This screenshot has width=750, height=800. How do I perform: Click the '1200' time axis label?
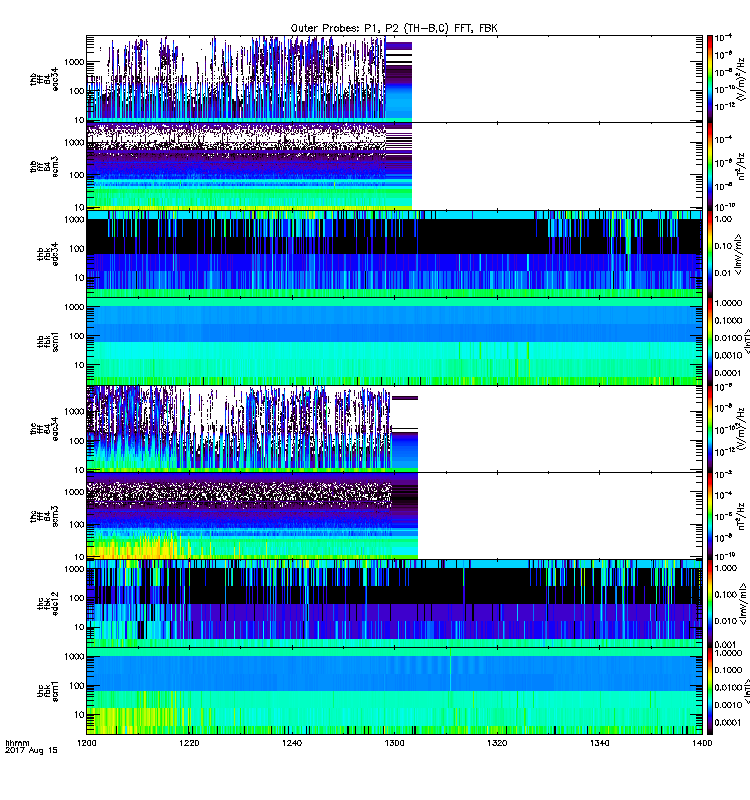pos(87,743)
